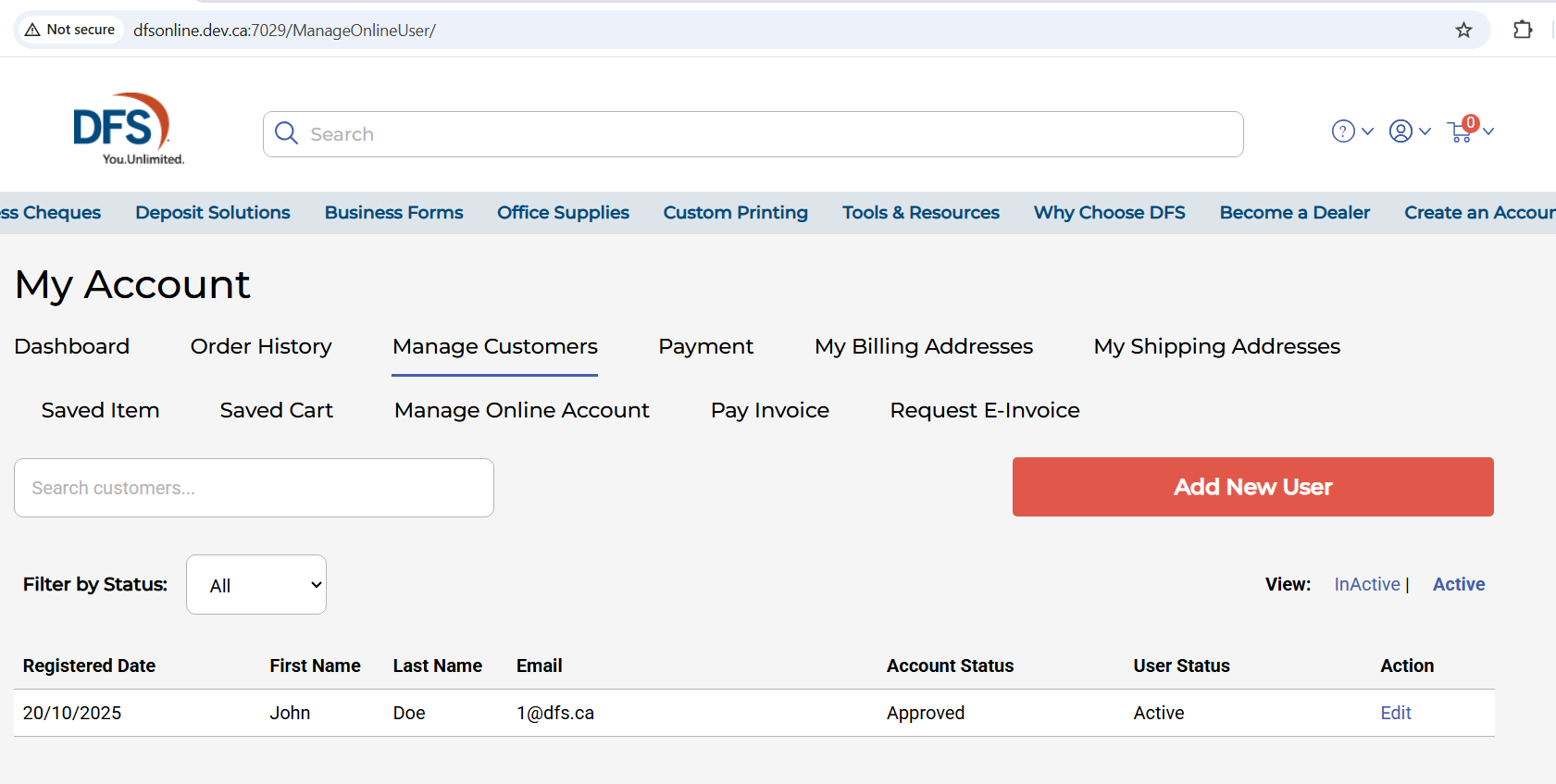
Task: Expand the Filter by Status dropdown
Action: point(256,585)
